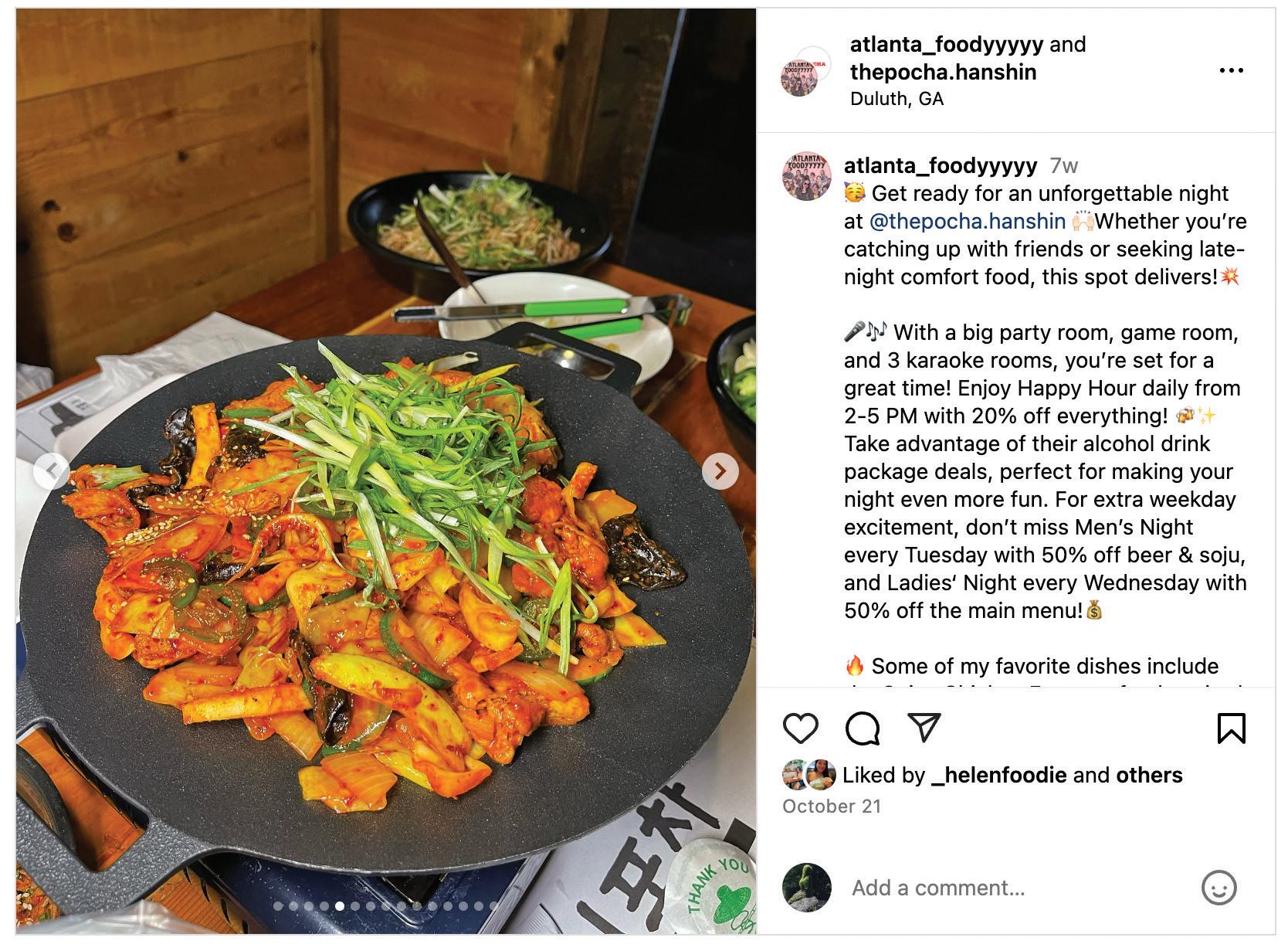Click the atlanta_foodyyyyy username in caption
The image size is (1288, 944).
point(940,165)
